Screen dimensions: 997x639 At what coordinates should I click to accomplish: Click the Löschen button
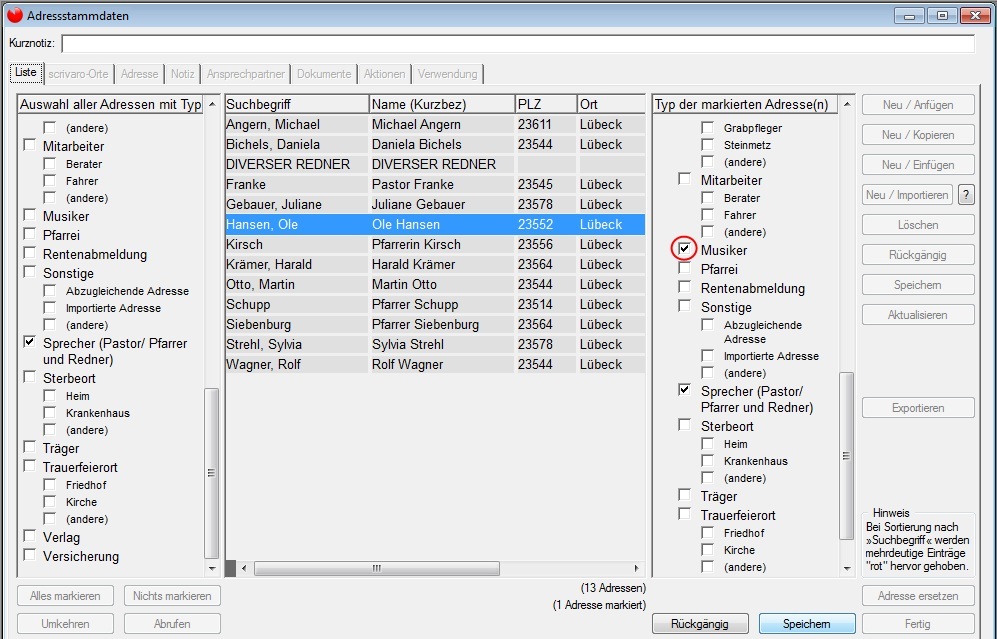point(918,225)
